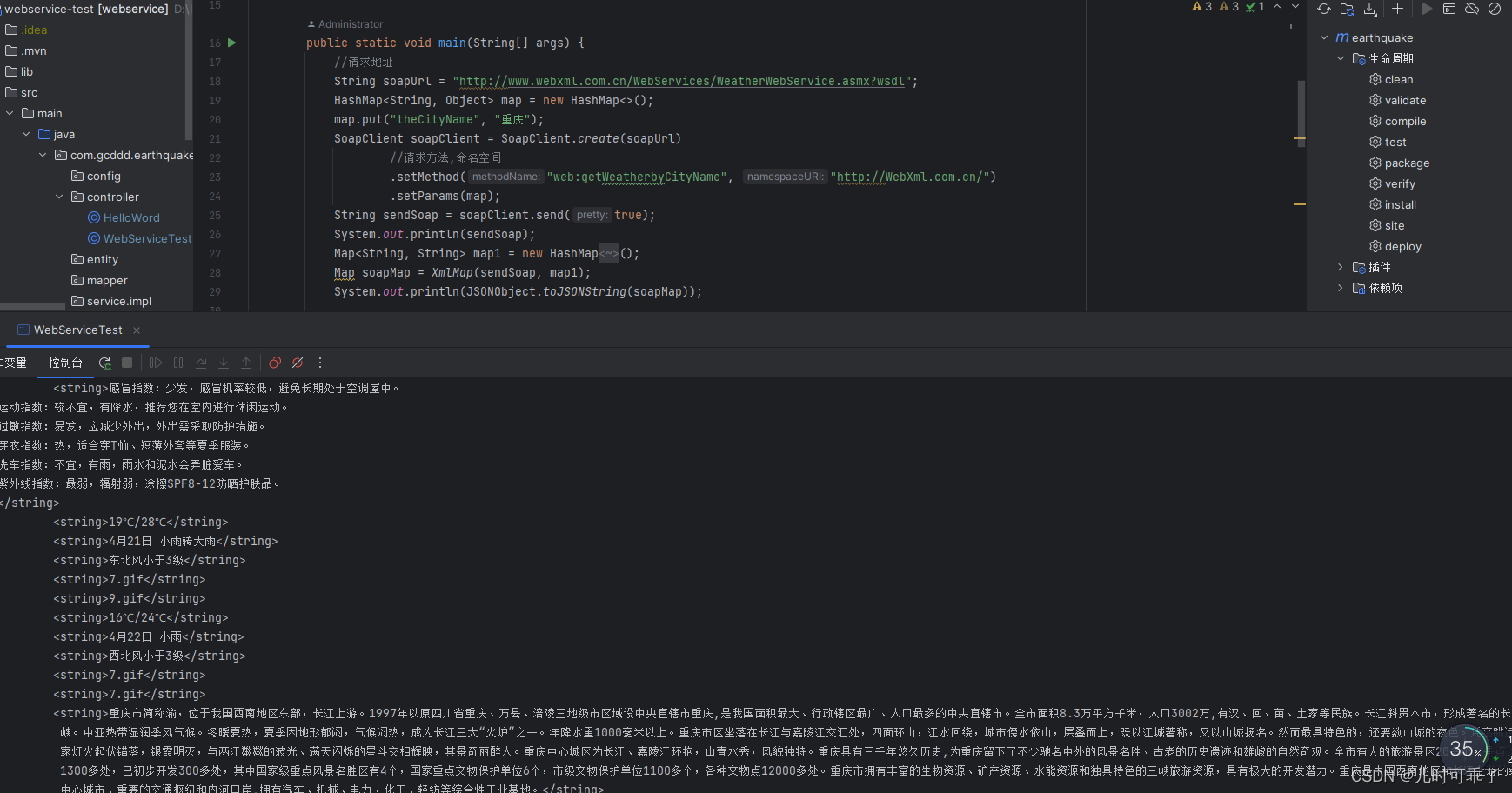The width and height of the screenshot is (1512, 793).
Task: Collapse the com.gcddd.earthquake package
Action: click(x=43, y=155)
